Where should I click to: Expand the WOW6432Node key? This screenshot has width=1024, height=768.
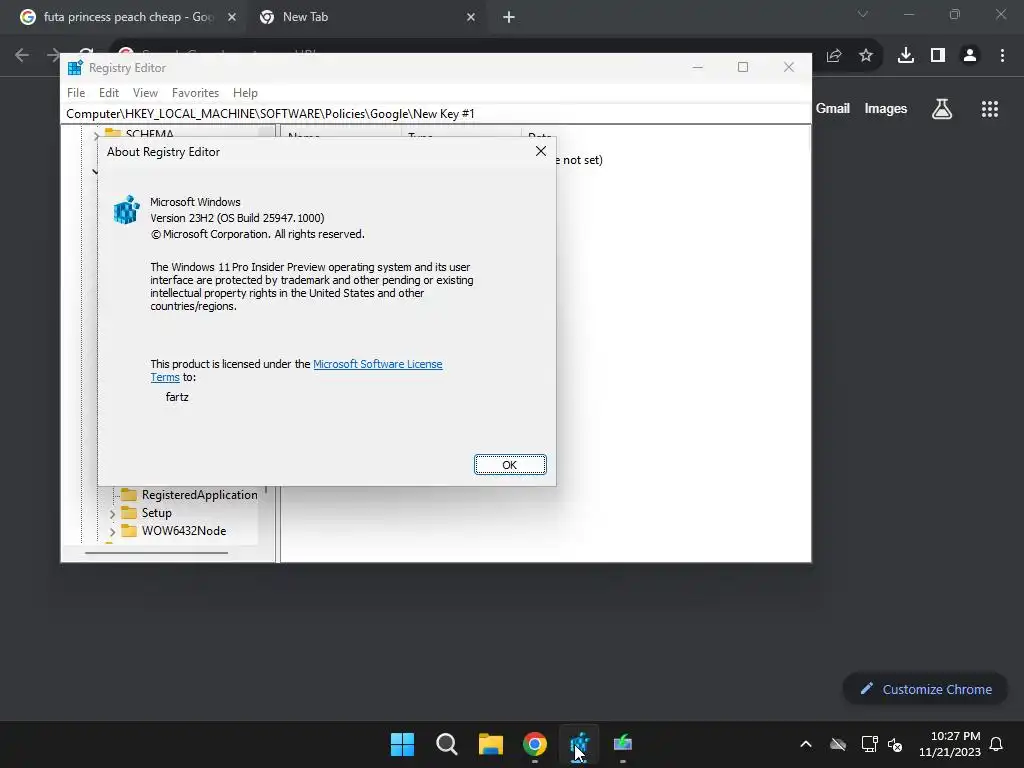[112, 532]
